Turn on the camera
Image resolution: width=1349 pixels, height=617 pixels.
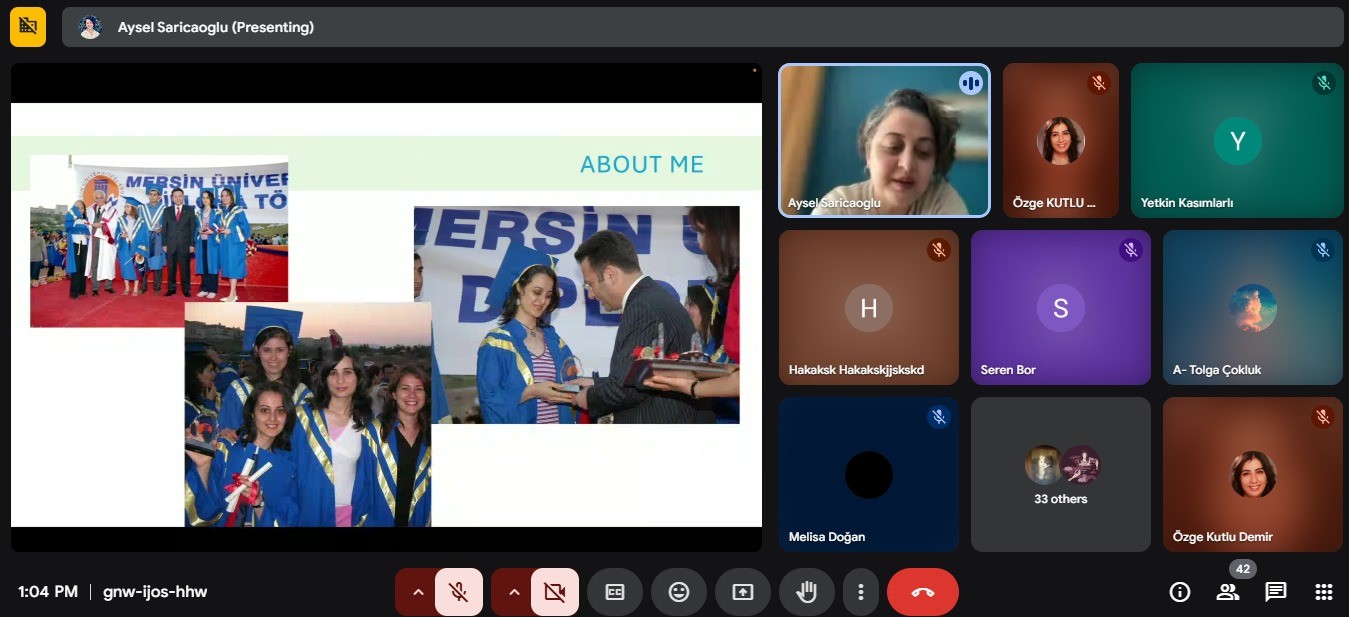pyautogui.click(x=555, y=592)
